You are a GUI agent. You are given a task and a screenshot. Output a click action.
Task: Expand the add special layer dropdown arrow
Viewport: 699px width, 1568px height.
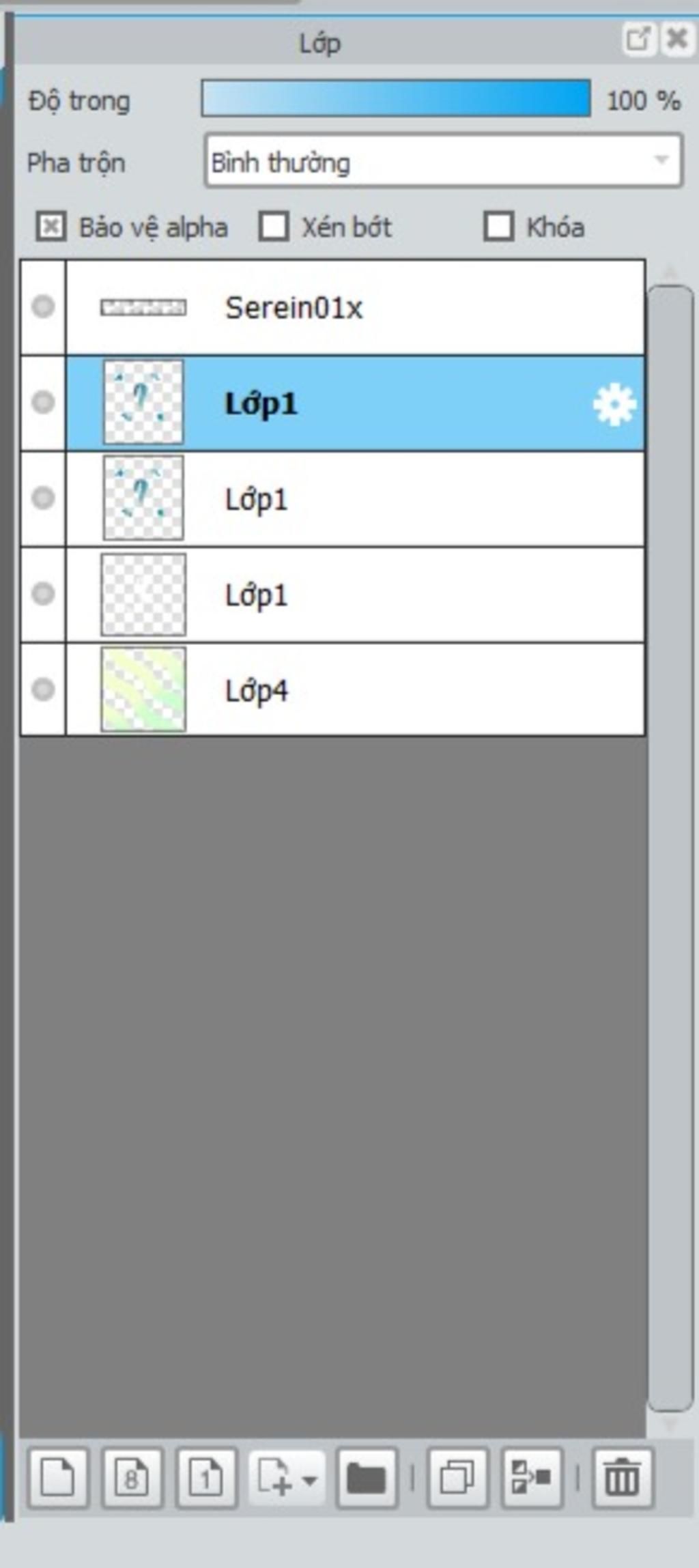coord(309,1480)
